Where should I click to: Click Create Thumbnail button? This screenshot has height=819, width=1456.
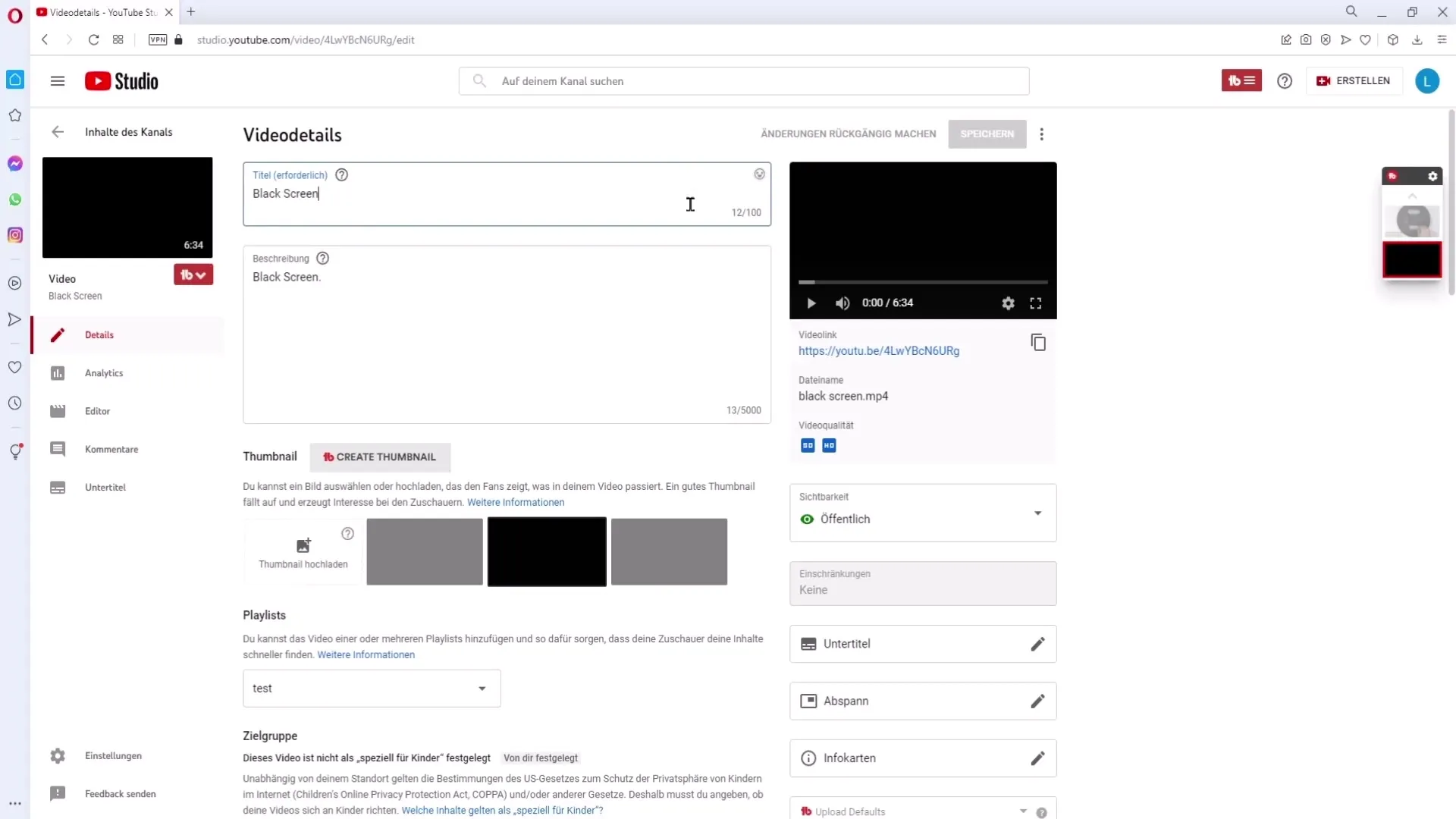pyautogui.click(x=380, y=457)
